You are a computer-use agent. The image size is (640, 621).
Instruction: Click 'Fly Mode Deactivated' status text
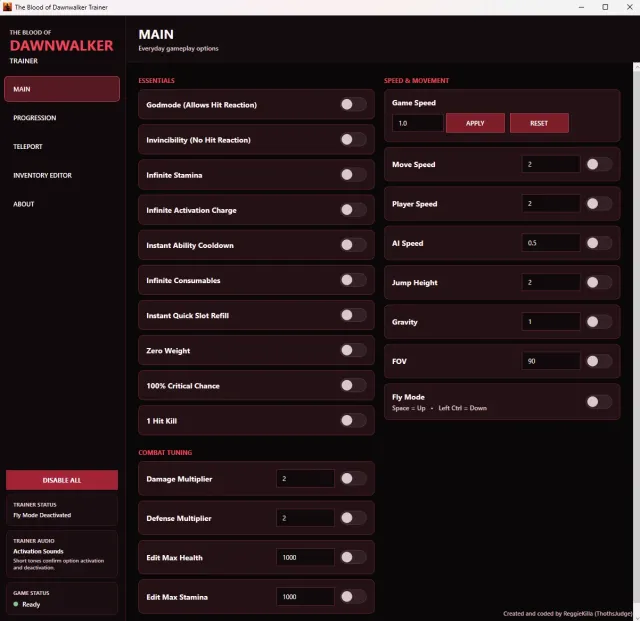[42, 515]
